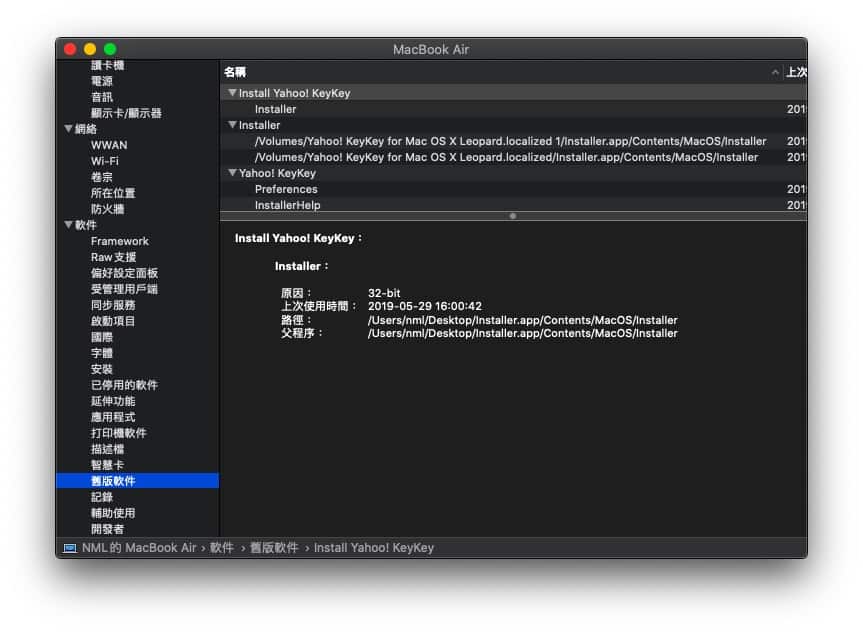Click the 路徑 Installer path value
Viewport: 863px width, 632px height.
522,320
